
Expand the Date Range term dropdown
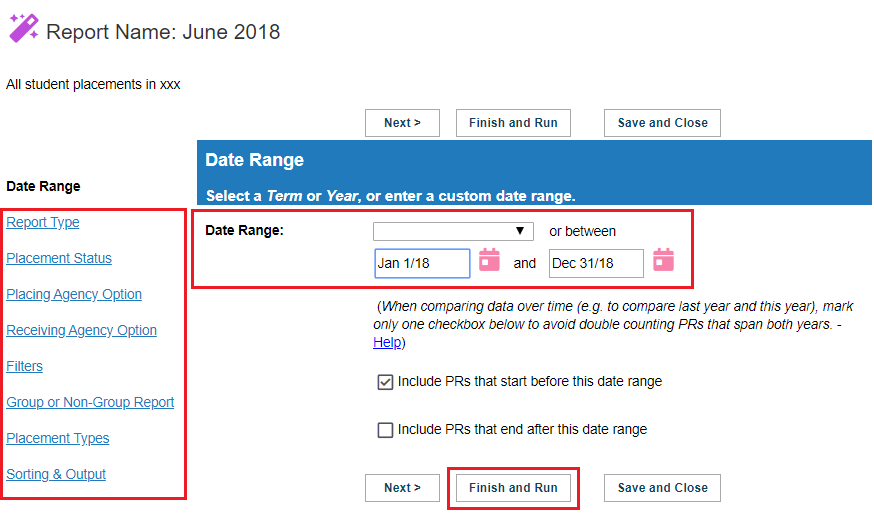pyautogui.click(x=453, y=231)
